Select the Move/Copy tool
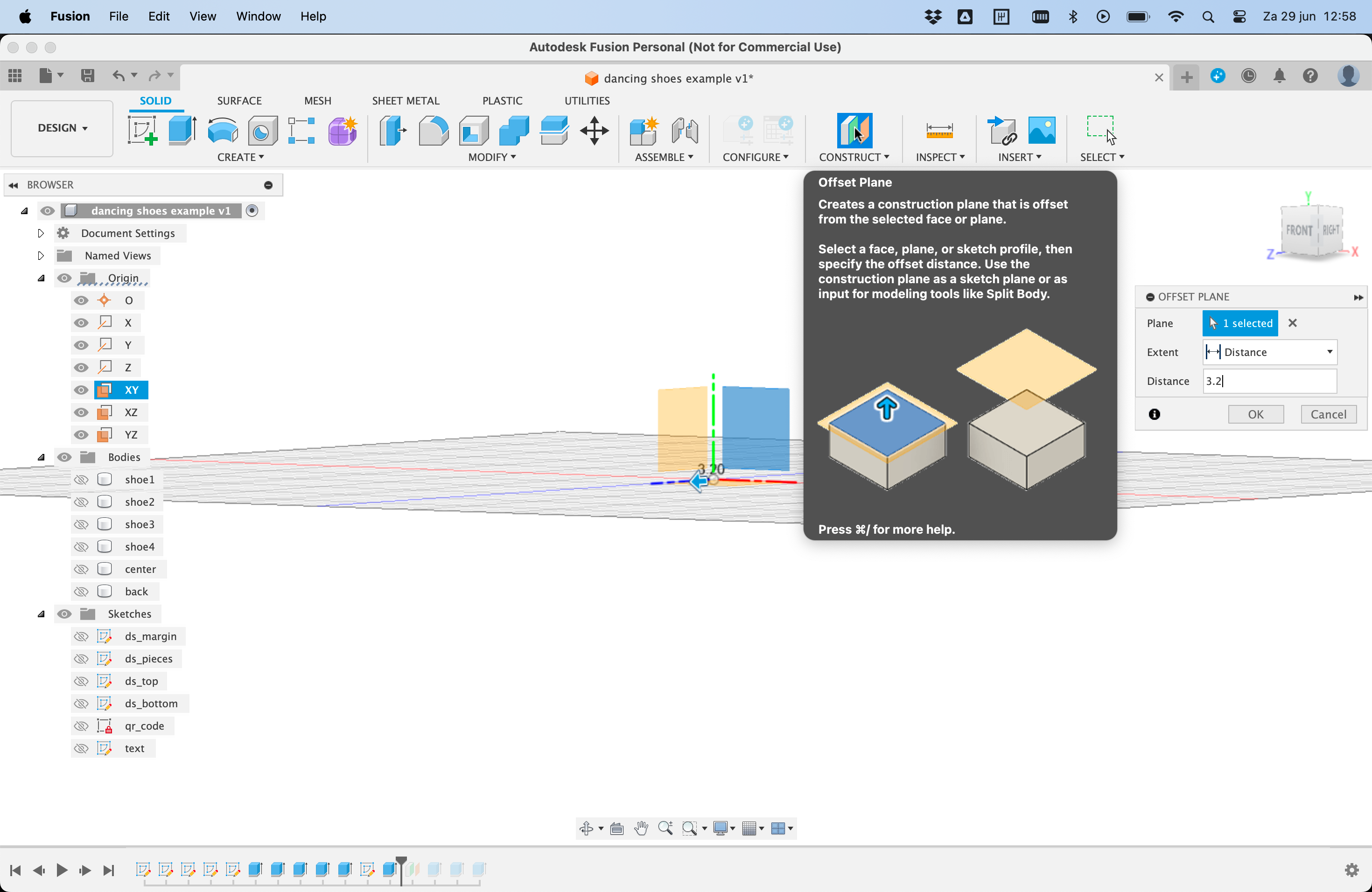Image resolution: width=1372 pixels, height=892 pixels. 595,130
